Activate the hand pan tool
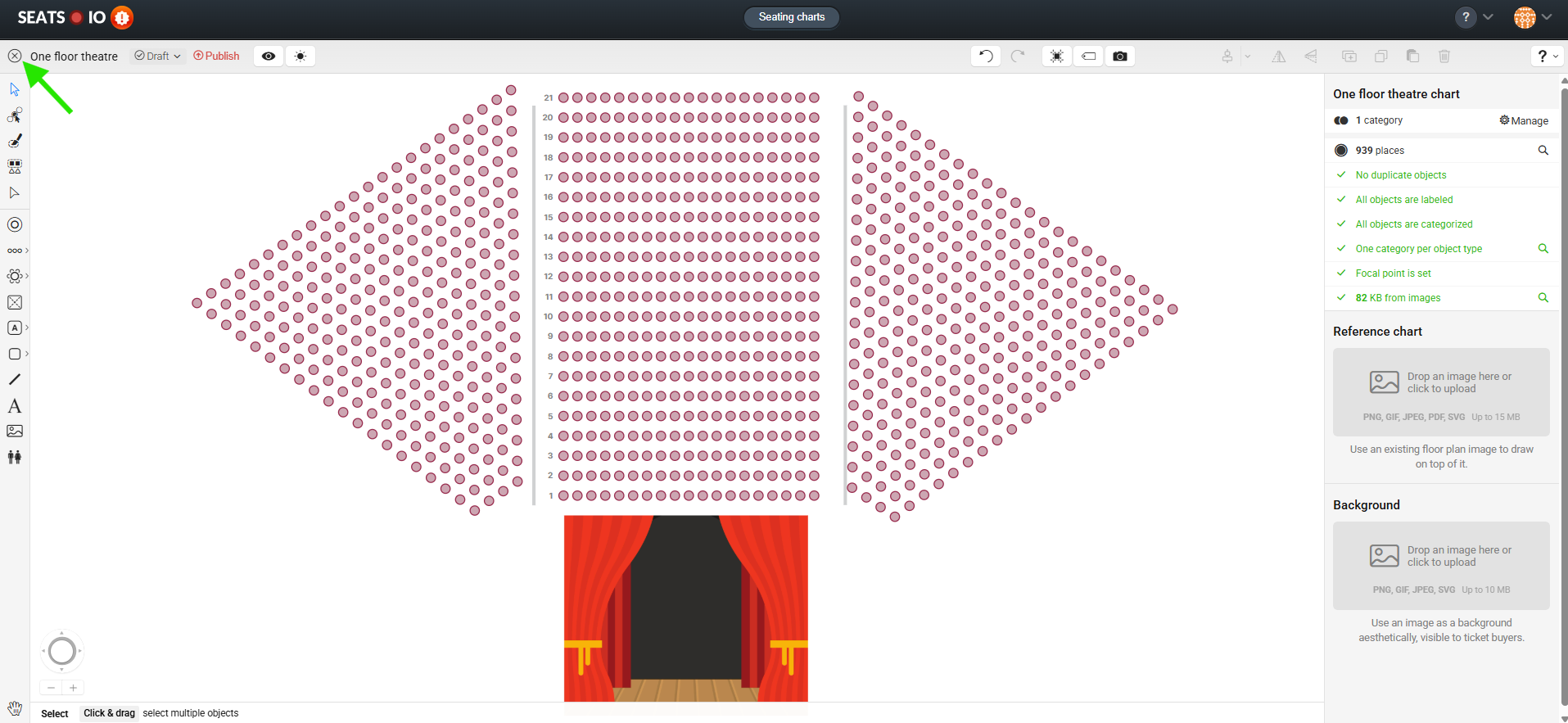The image size is (1568, 723). 15,708
